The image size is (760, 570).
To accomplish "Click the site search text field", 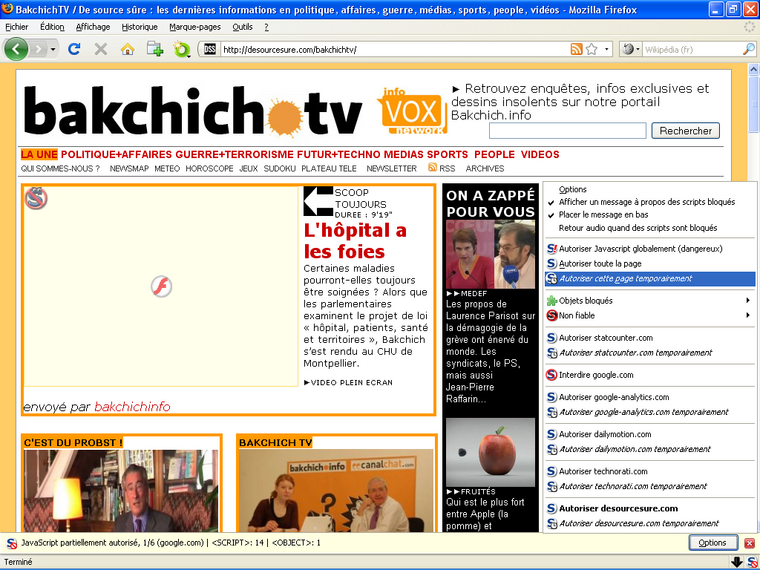I will [568, 131].
